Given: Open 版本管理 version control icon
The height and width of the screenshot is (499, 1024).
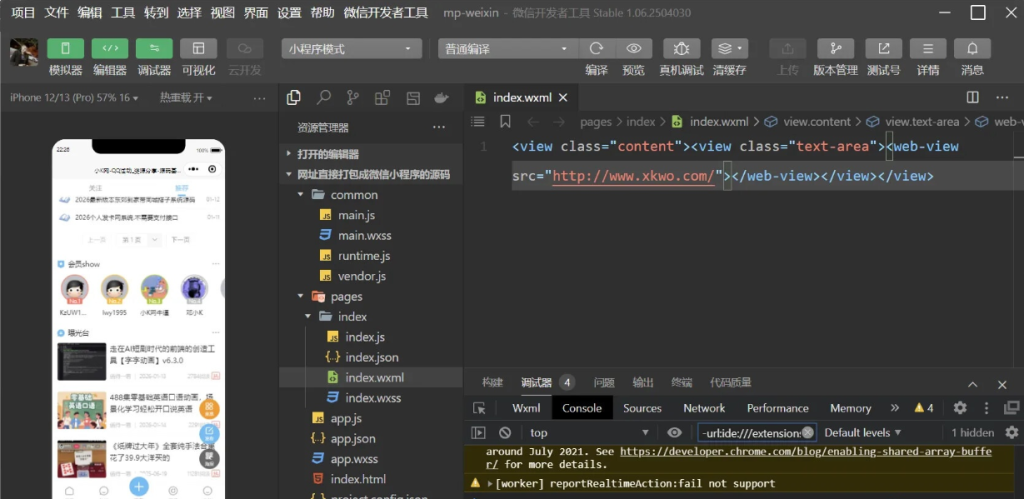Looking at the screenshot, I should [835, 49].
